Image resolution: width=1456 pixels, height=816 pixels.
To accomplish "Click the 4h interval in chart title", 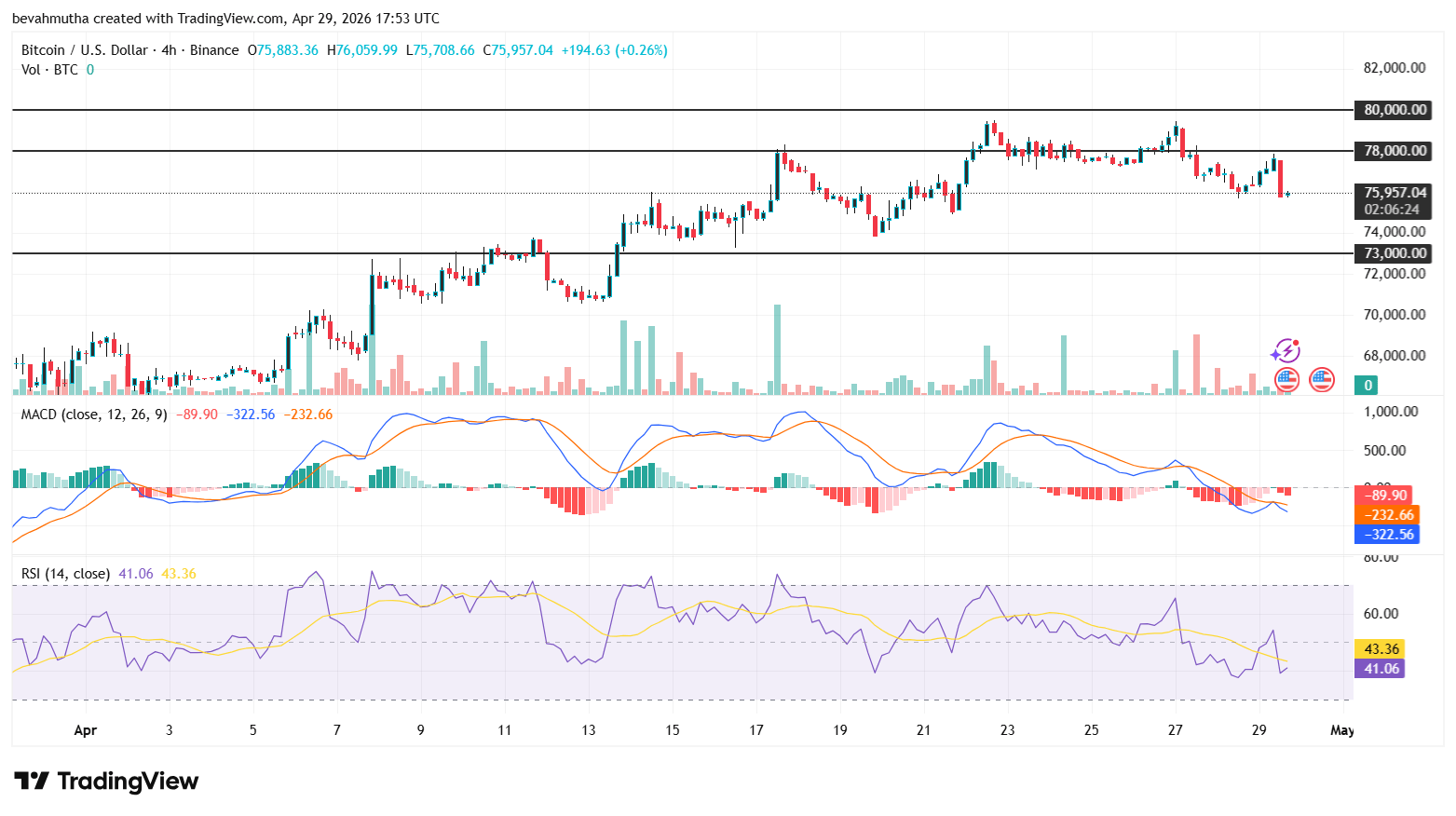I will point(169,50).
